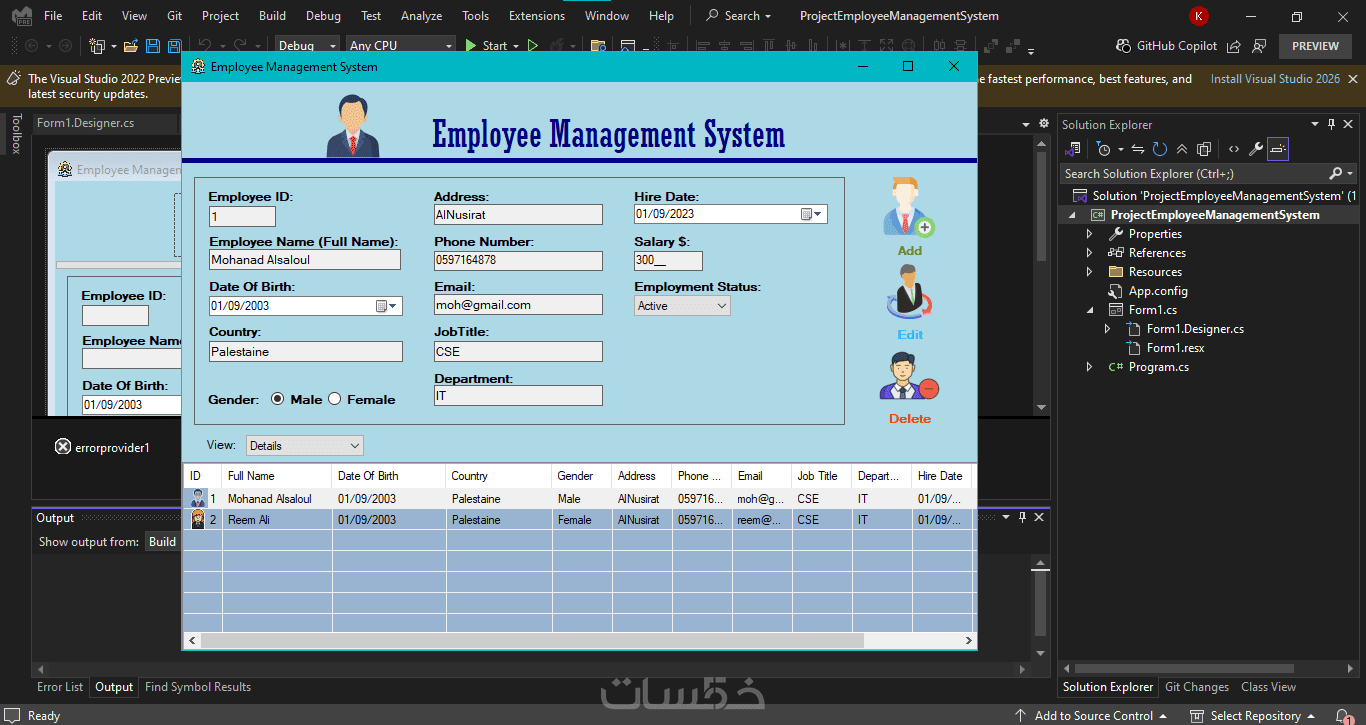The height and width of the screenshot is (725, 1366).
Task: Click the Solution Explorer properties wrench icon
Action: pyautogui.click(x=1256, y=149)
